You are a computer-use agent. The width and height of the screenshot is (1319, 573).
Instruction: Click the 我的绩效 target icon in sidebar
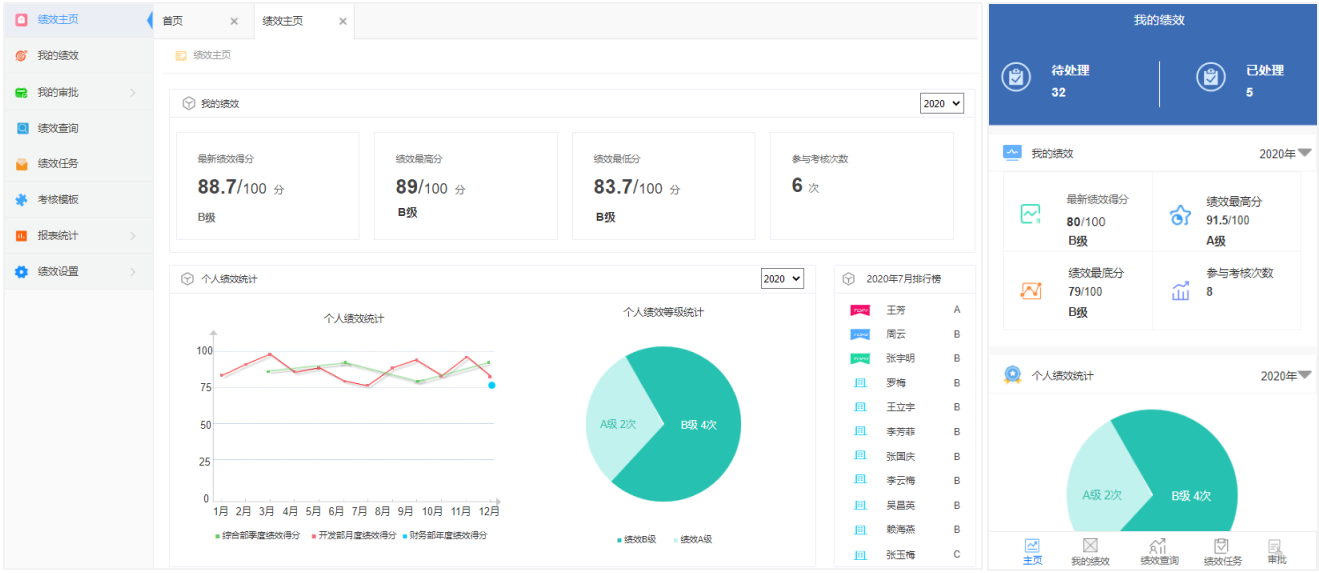coord(21,56)
